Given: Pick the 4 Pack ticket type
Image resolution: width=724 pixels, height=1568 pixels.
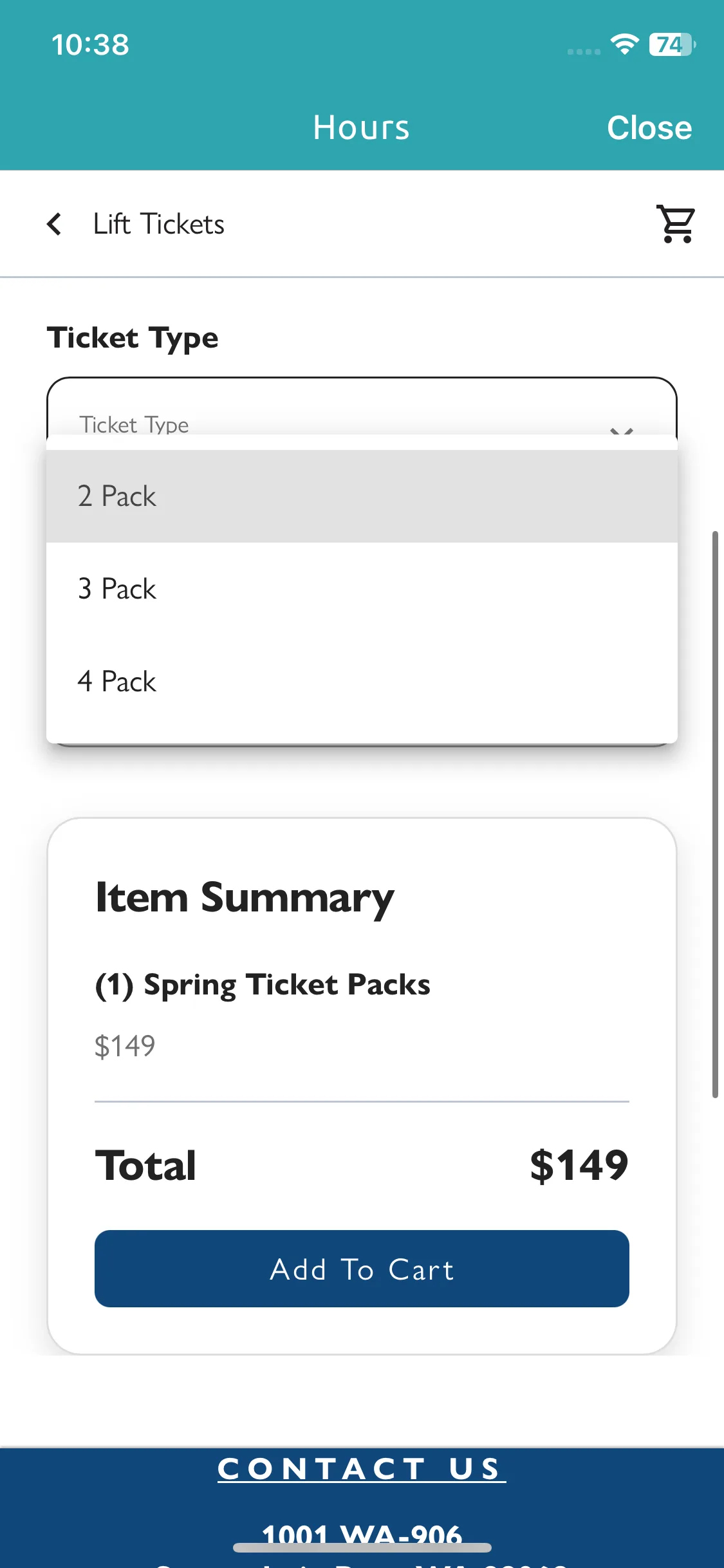Looking at the screenshot, I should pos(362,682).
